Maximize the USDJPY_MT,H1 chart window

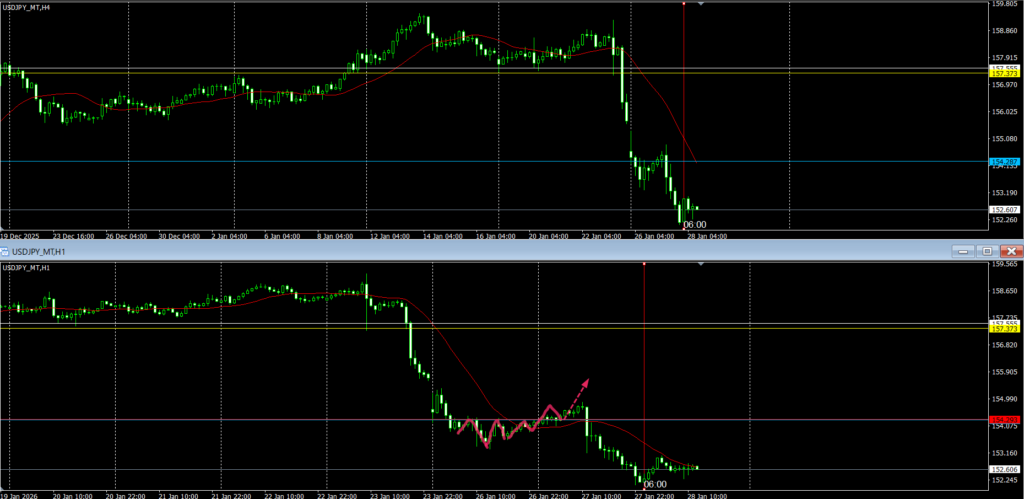[x=987, y=251]
